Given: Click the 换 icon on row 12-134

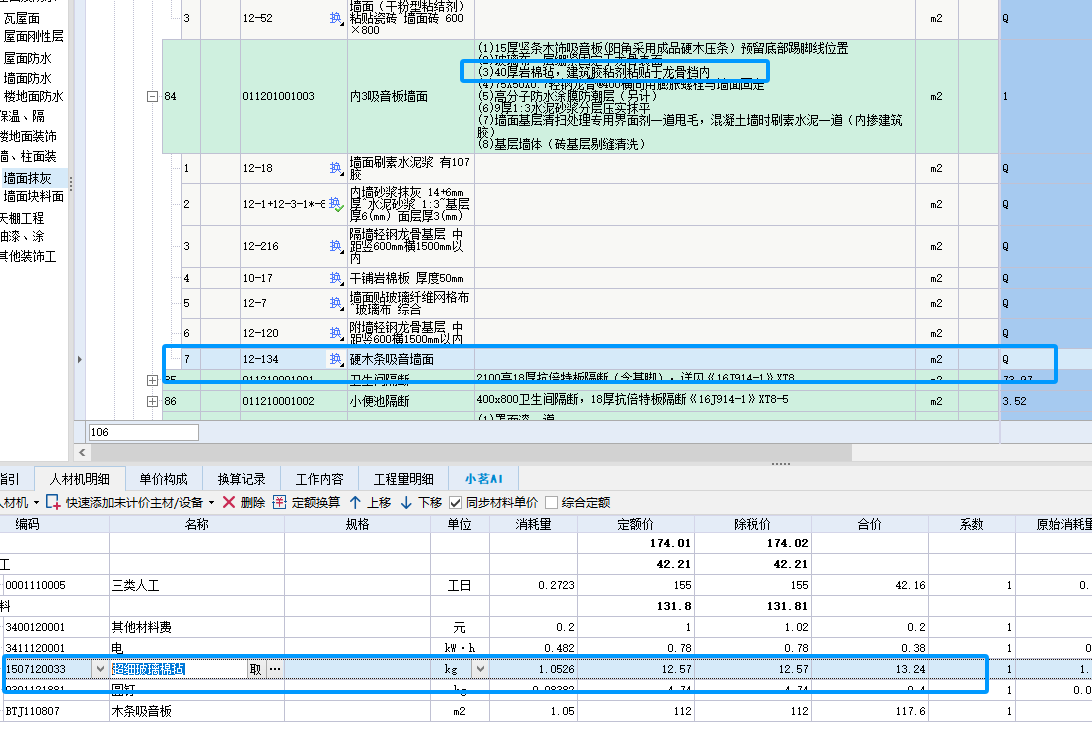Looking at the screenshot, I should click(x=336, y=359).
